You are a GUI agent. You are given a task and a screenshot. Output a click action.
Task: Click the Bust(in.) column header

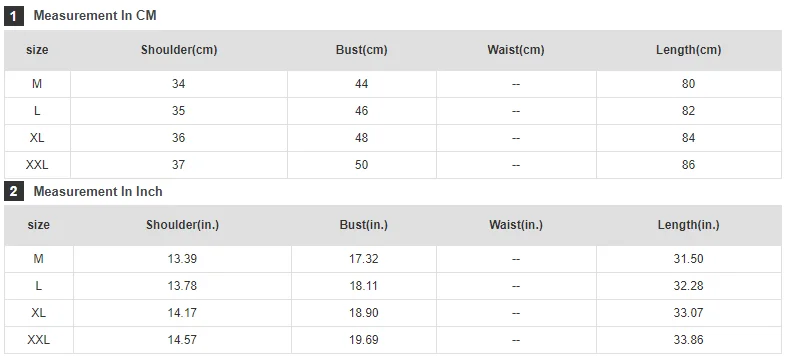(x=364, y=225)
